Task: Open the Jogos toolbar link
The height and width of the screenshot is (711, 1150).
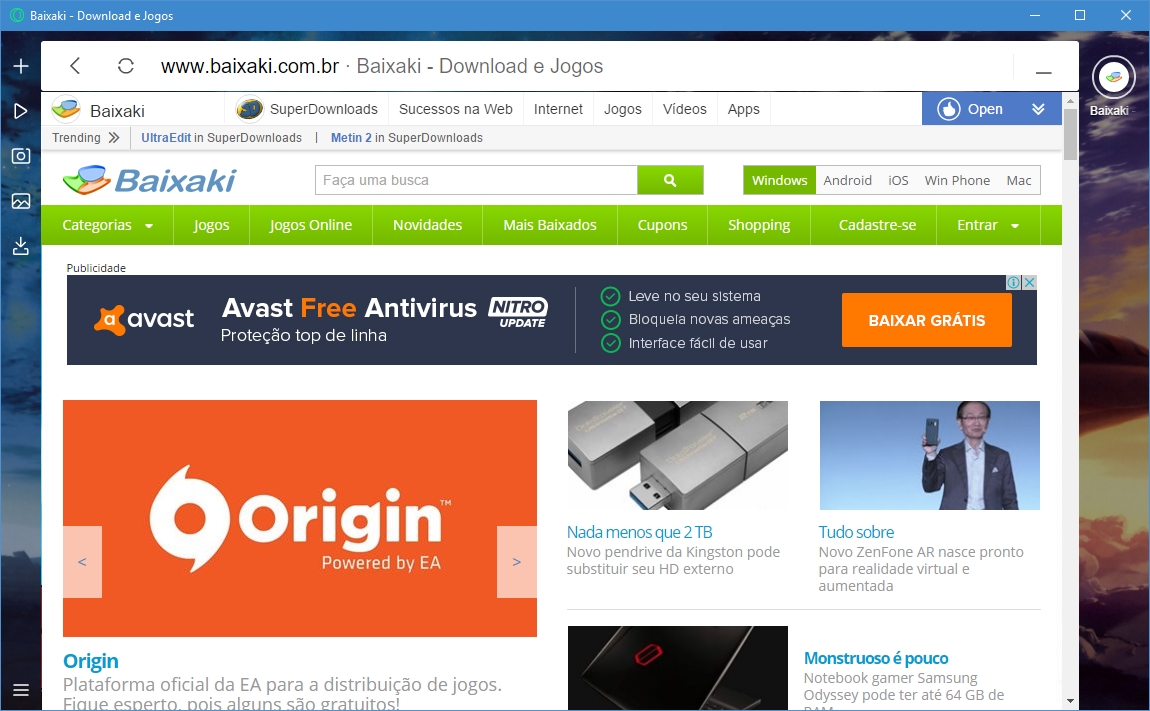Action: (623, 109)
